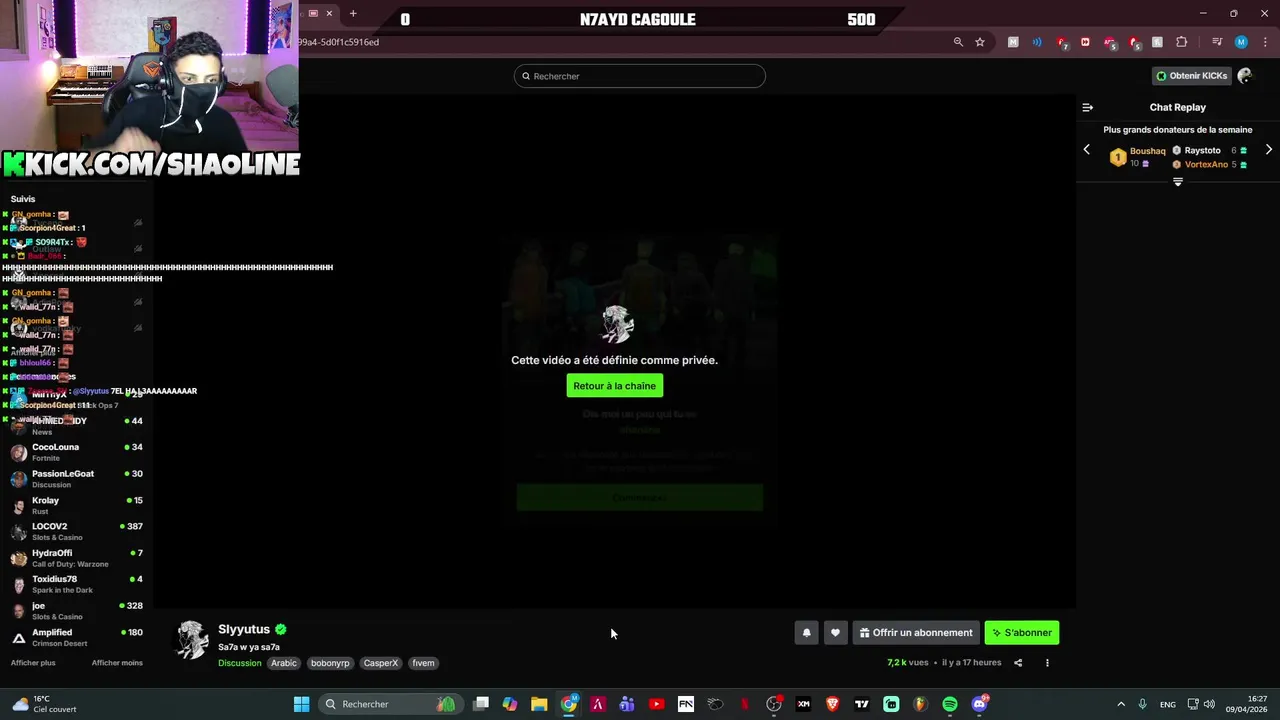Open FL Studio from the taskbar
The height and width of the screenshot is (720, 1280).
click(x=920, y=704)
